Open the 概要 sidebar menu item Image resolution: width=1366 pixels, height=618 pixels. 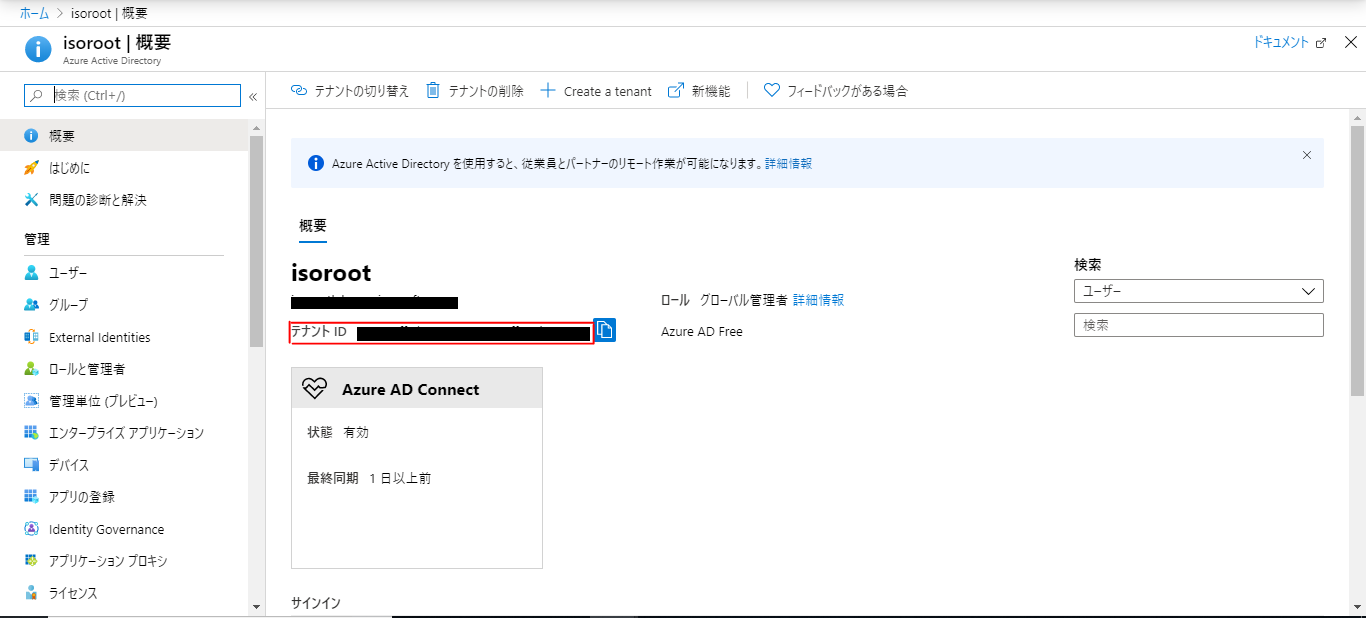[124, 136]
